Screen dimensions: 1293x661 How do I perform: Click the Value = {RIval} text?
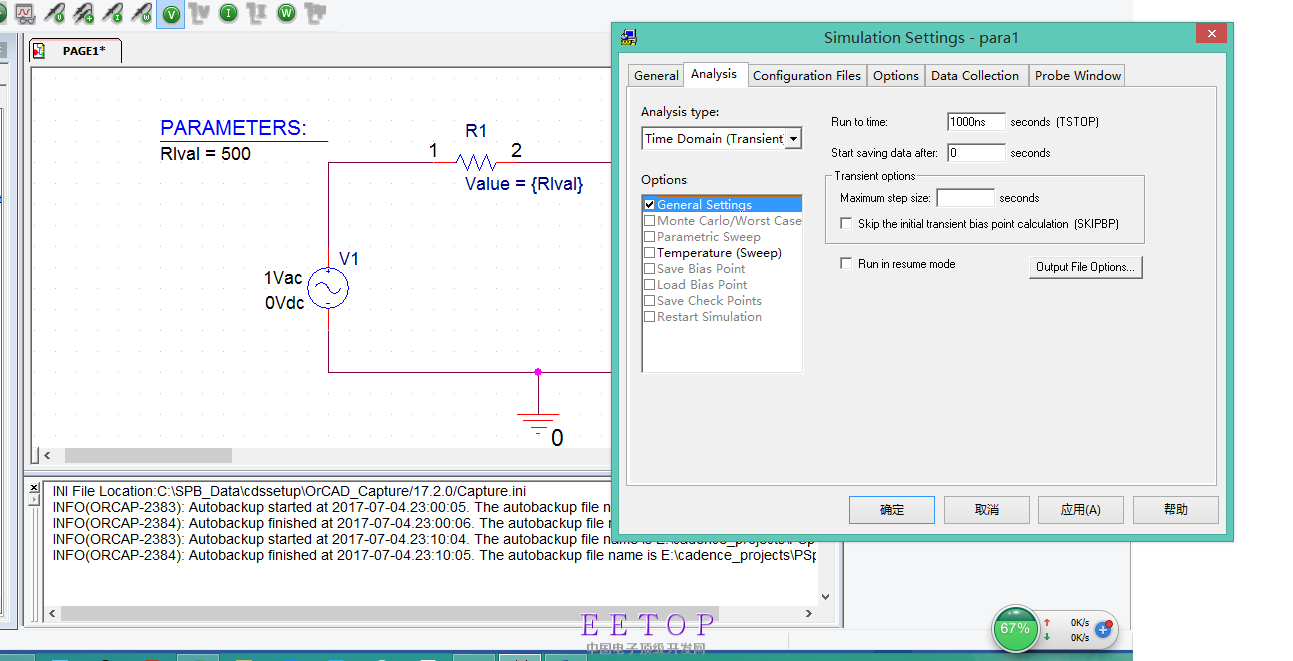524,184
